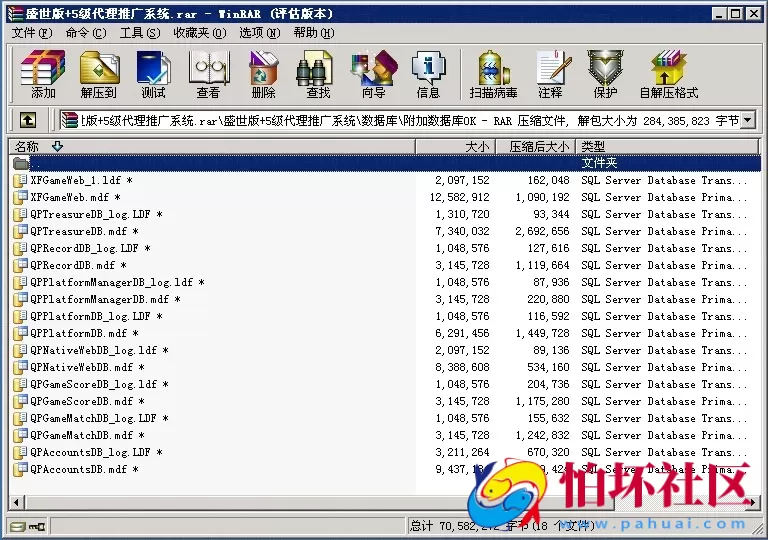Click the file icon of QPRecordDB.mdf
Viewport: 768px width, 540px height.
[20, 265]
